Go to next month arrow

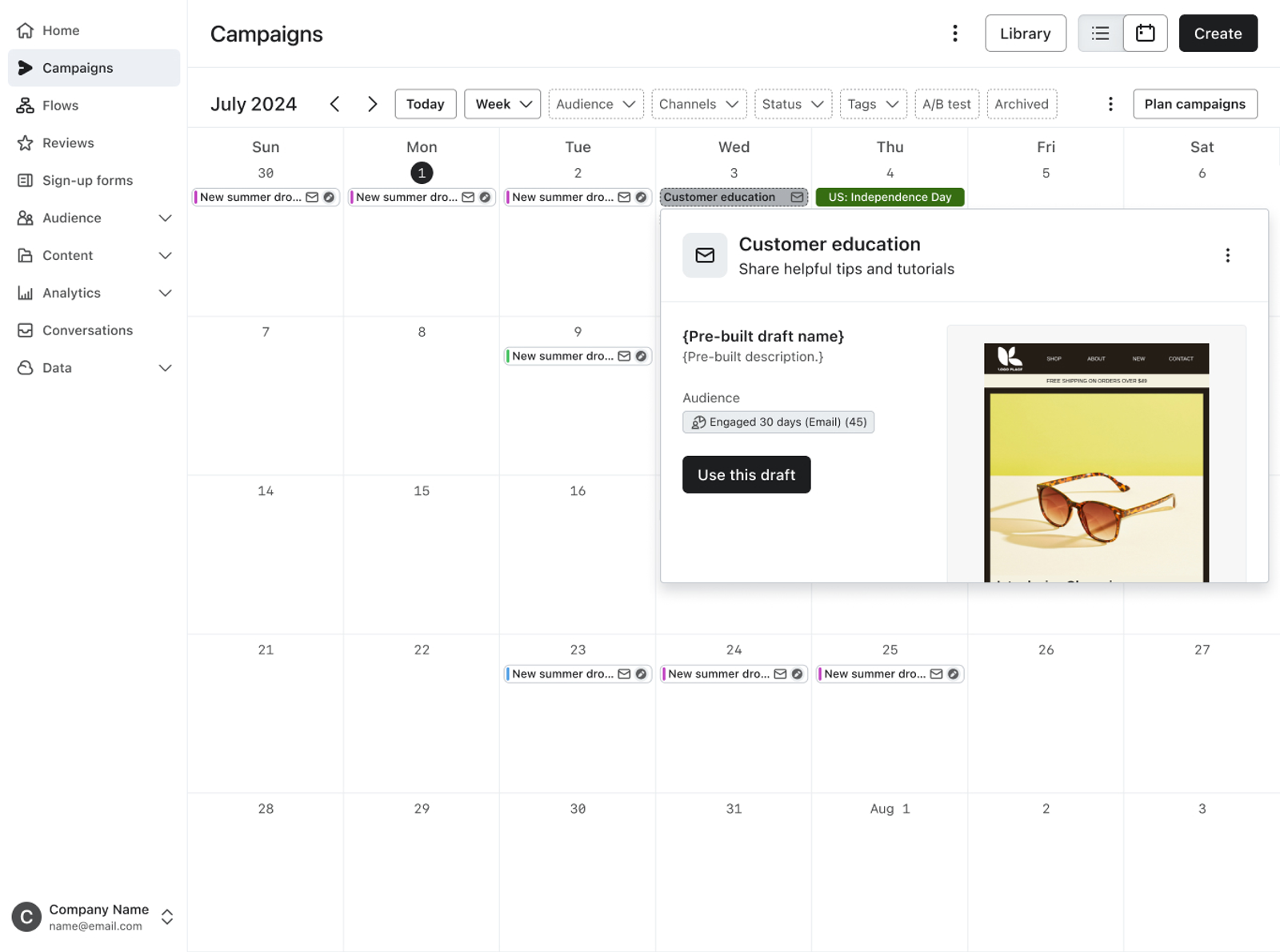372,104
